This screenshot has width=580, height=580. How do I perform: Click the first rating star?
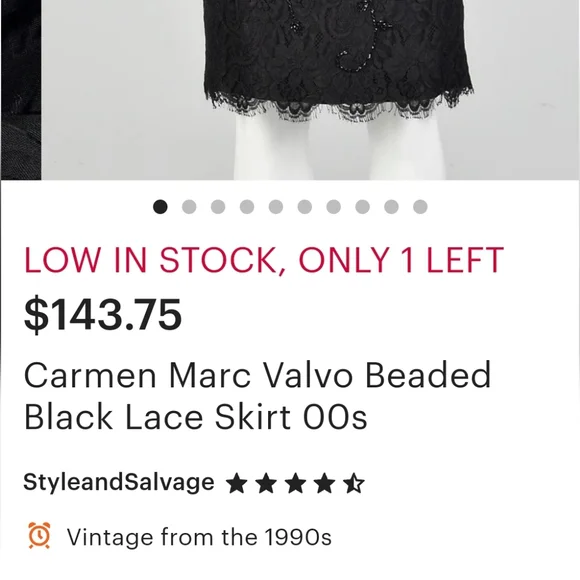236,483
